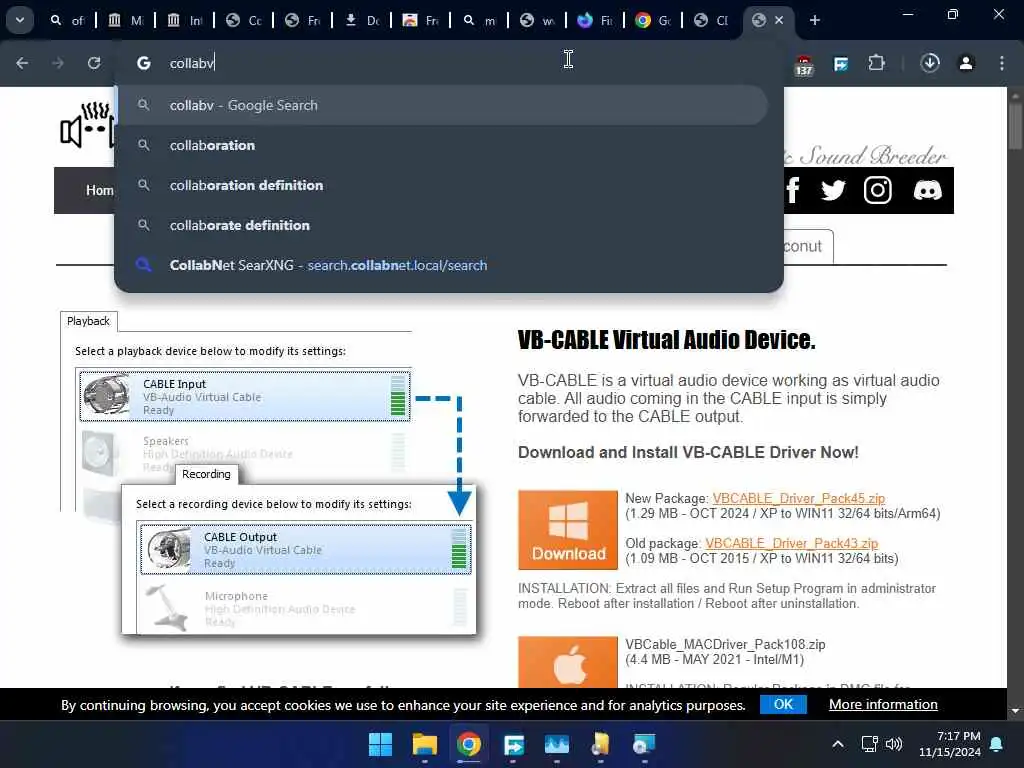The height and width of the screenshot is (768, 1024).
Task: Select 'collabv - Google Search' suggestion
Action: [441, 105]
